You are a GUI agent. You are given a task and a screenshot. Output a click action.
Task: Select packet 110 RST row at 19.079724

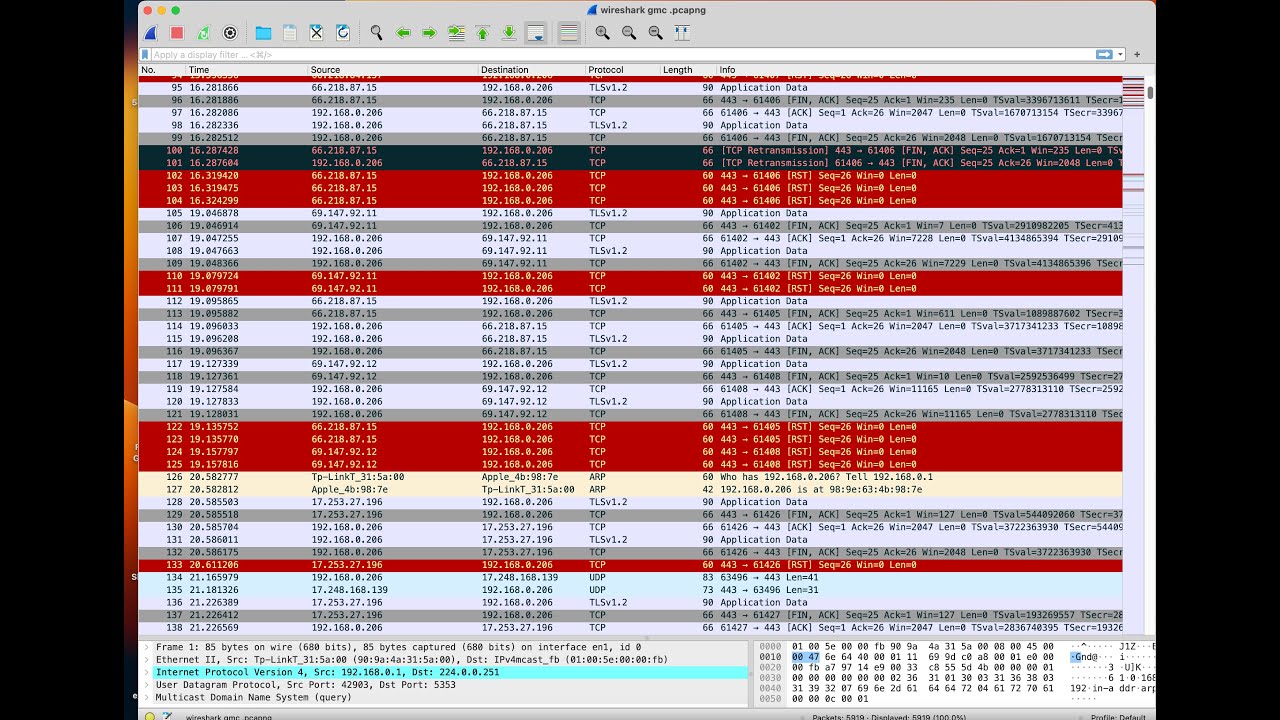(x=630, y=276)
